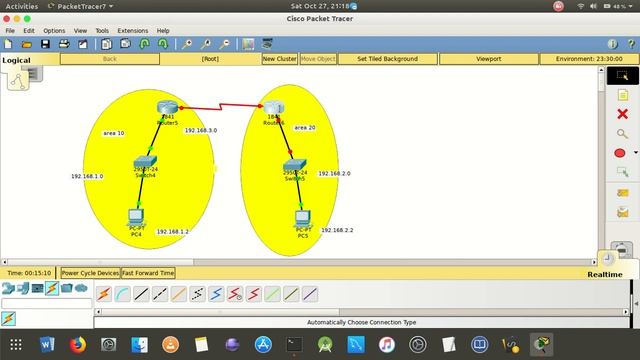Select Router5 in area 10

tap(167, 107)
